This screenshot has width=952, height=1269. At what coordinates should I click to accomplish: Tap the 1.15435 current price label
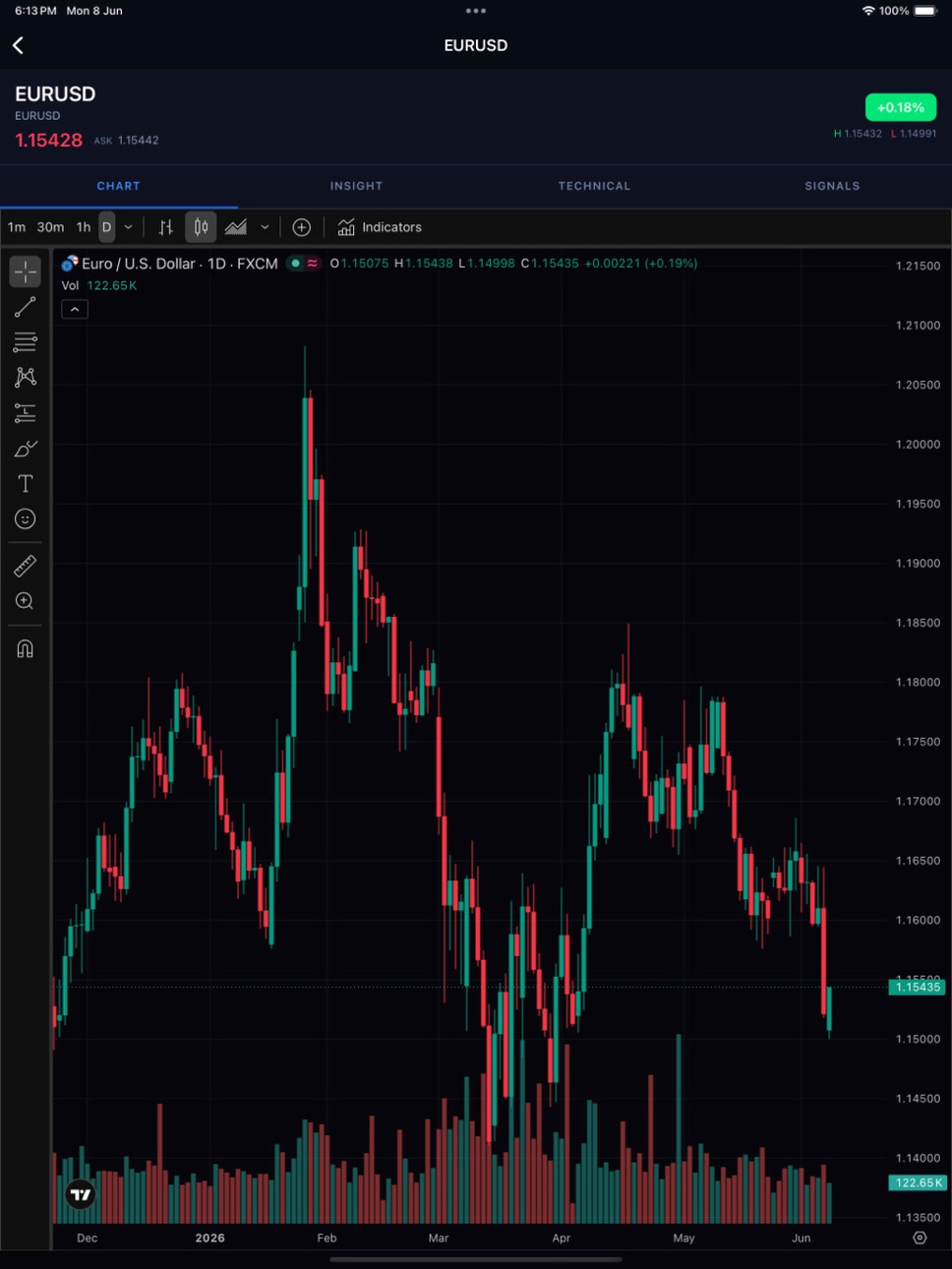918,987
